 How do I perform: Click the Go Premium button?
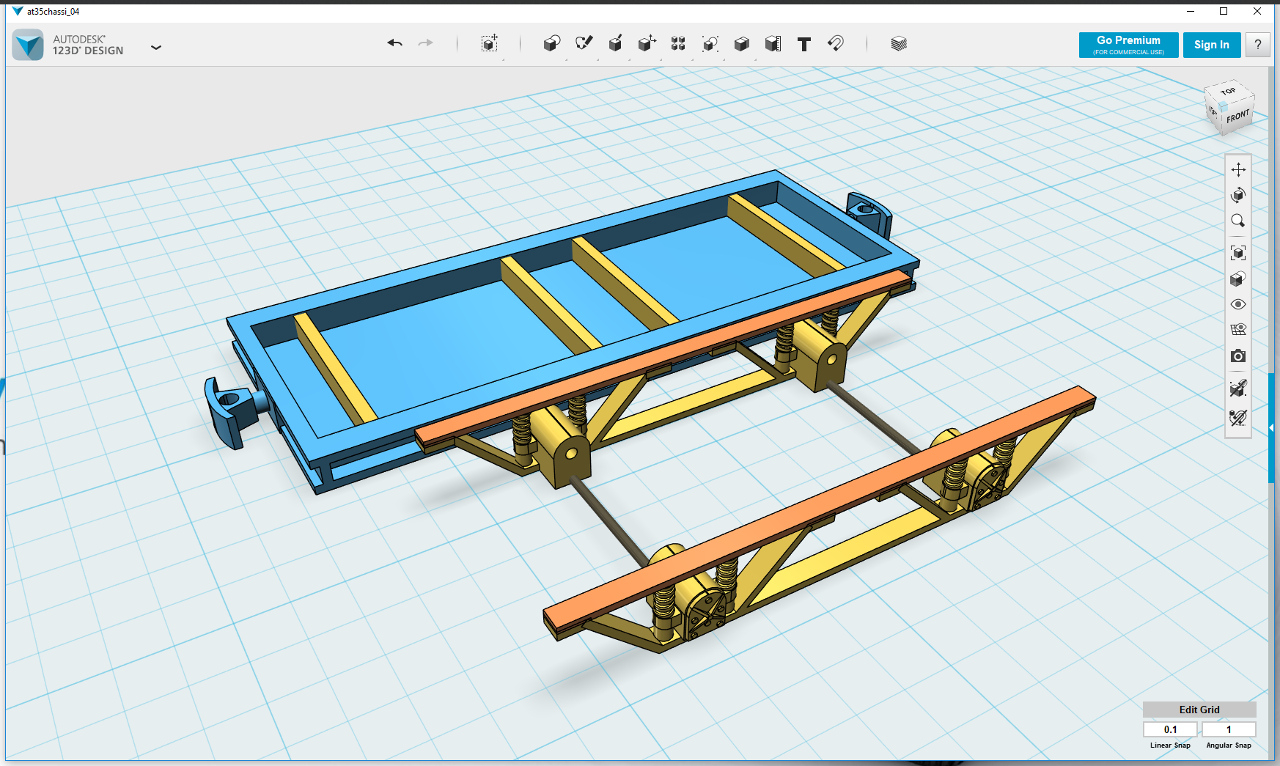tap(1128, 45)
